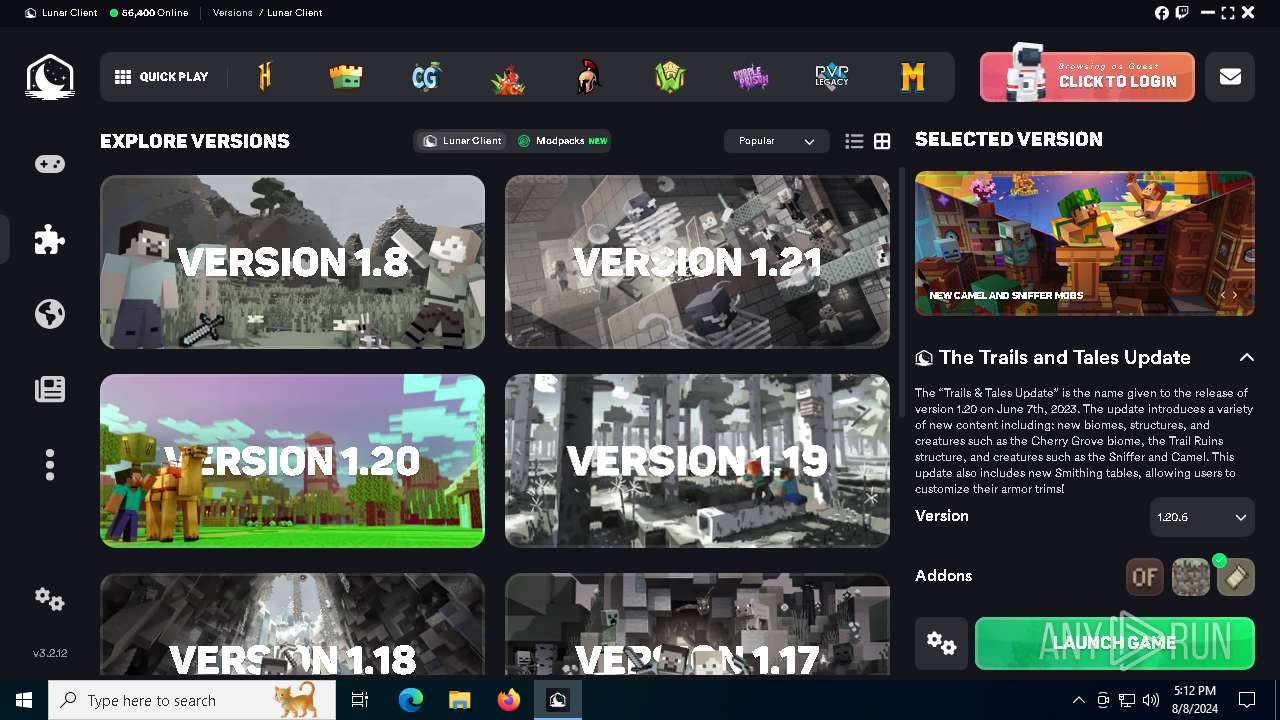Open Windows Start menu

24,700
